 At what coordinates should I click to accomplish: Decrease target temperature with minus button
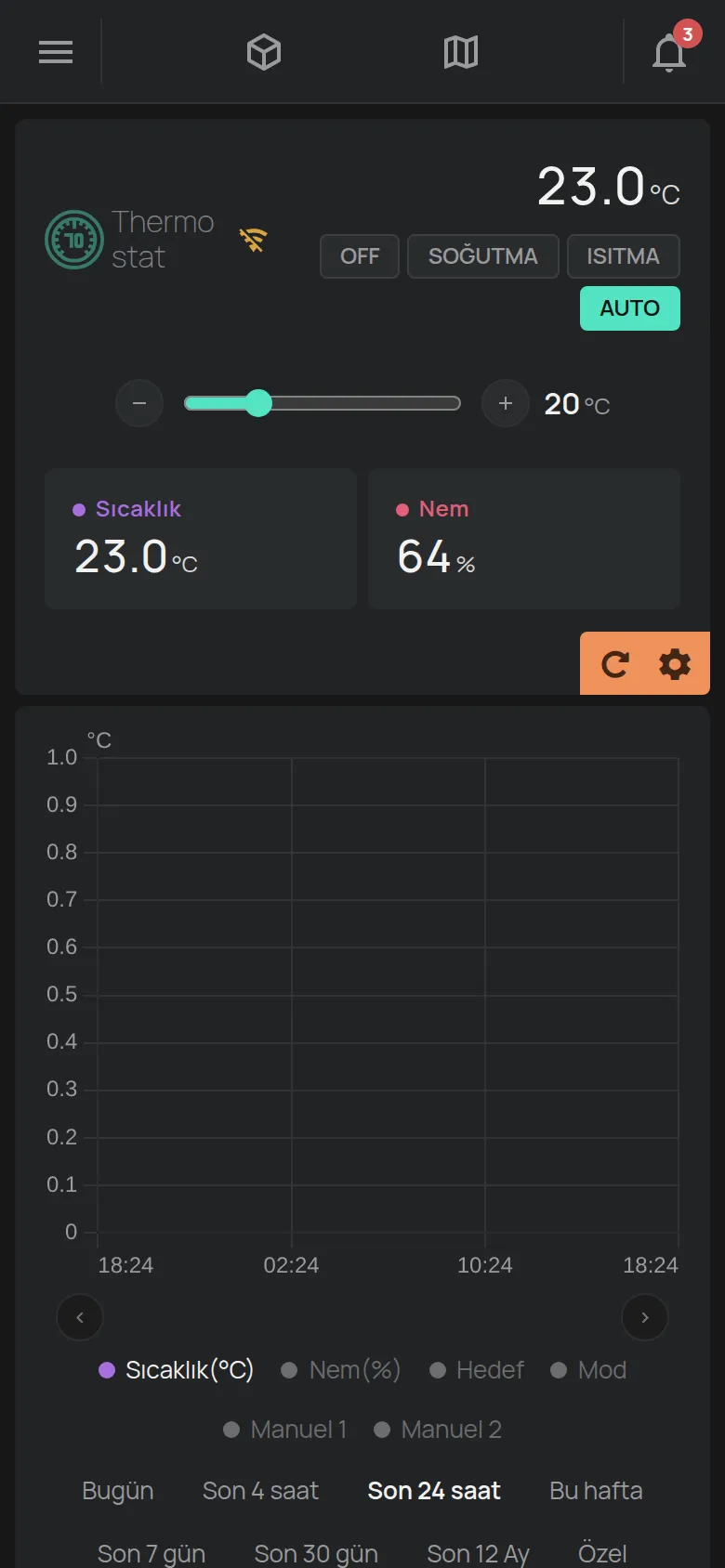click(139, 403)
